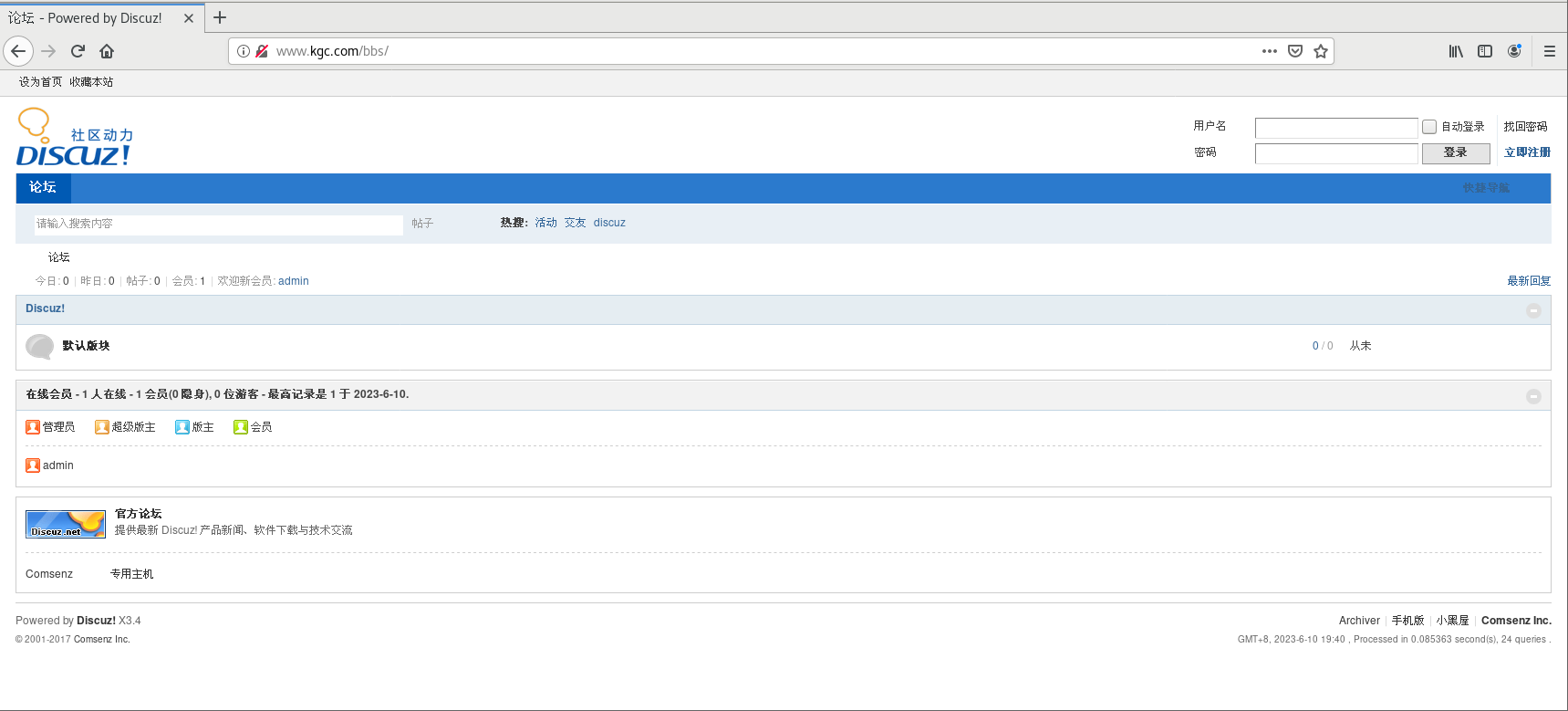Select the 论坛 navigation tab
1568x711 pixels.
[x=43, y=188]
